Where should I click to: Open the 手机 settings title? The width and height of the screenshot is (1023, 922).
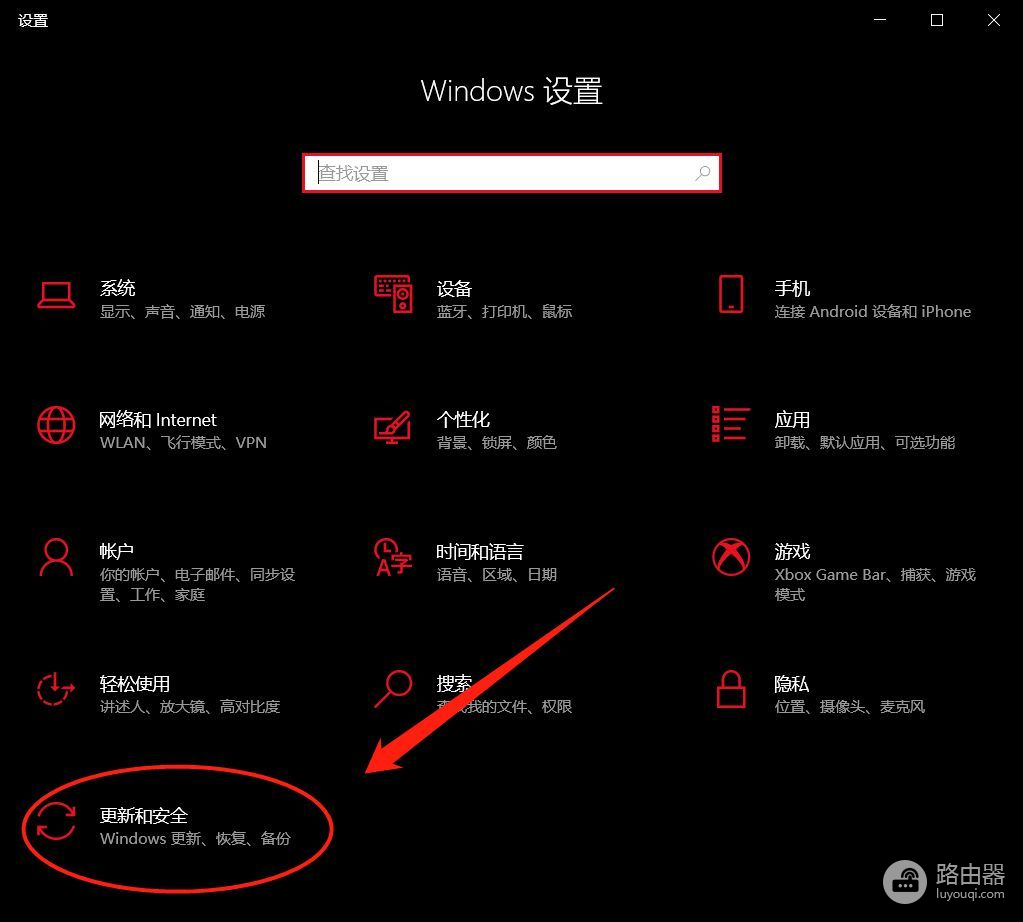[x=792, y=288]
